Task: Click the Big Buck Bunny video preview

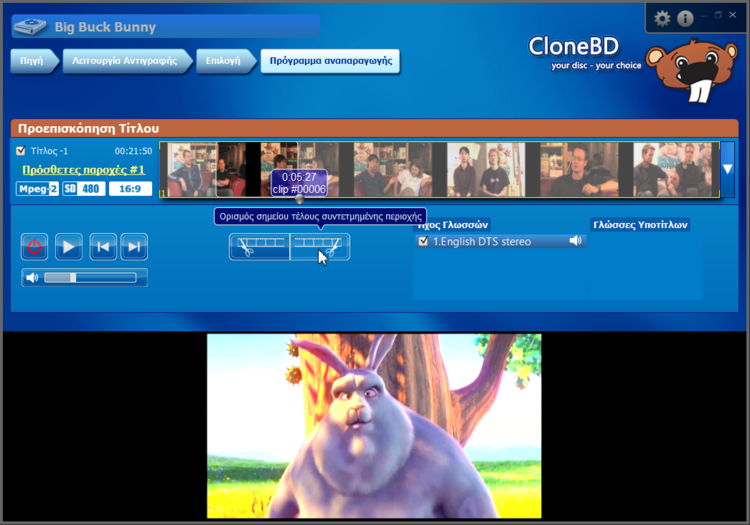Action: click(374, 426)
